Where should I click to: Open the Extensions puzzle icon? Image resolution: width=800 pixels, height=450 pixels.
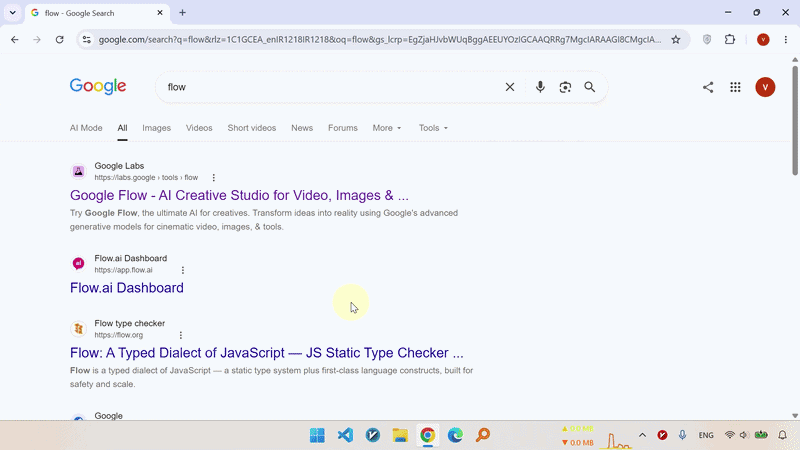tap(730, 39)
